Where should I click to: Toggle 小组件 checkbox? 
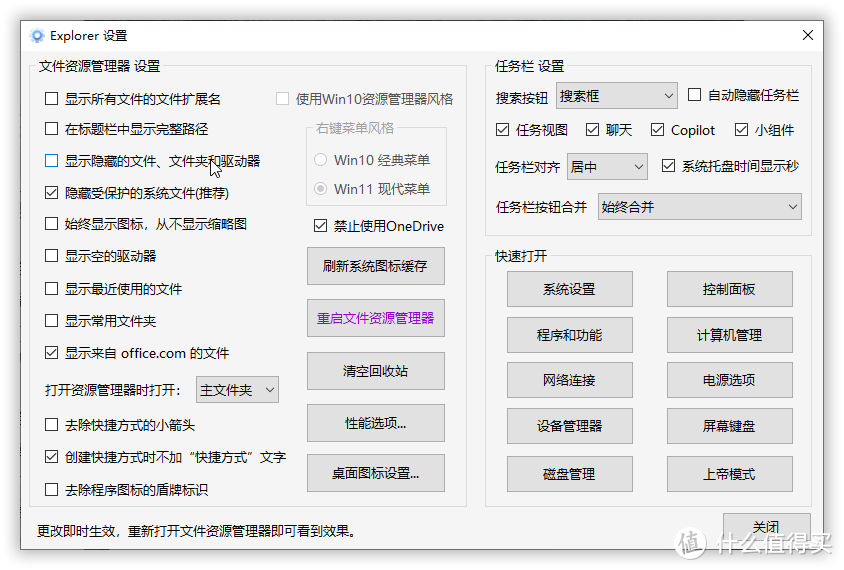(742, 130)
